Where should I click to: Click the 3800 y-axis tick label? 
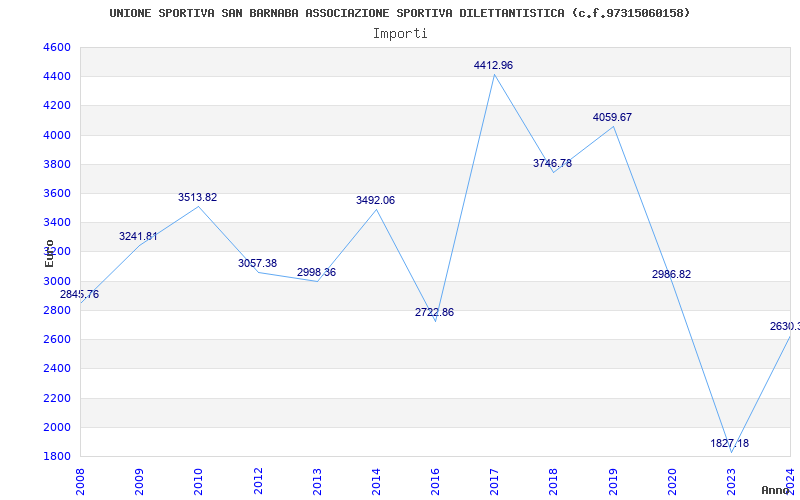point(57,164)
